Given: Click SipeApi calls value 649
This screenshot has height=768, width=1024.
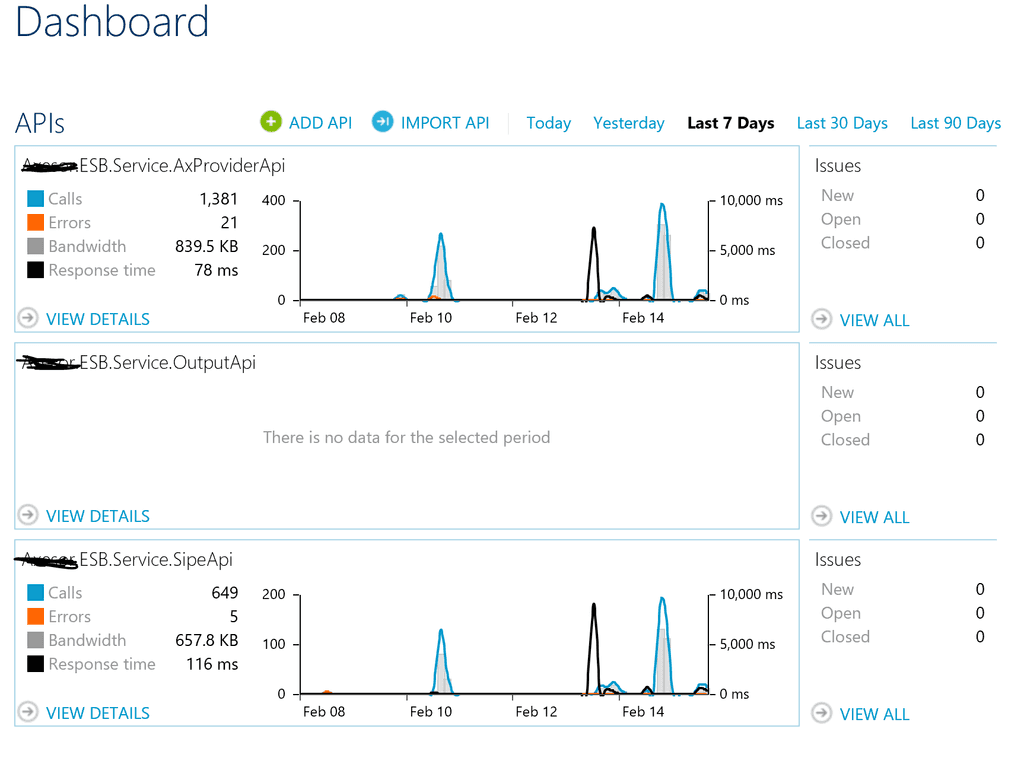Looking at the screenshot, I should (225, 592).
